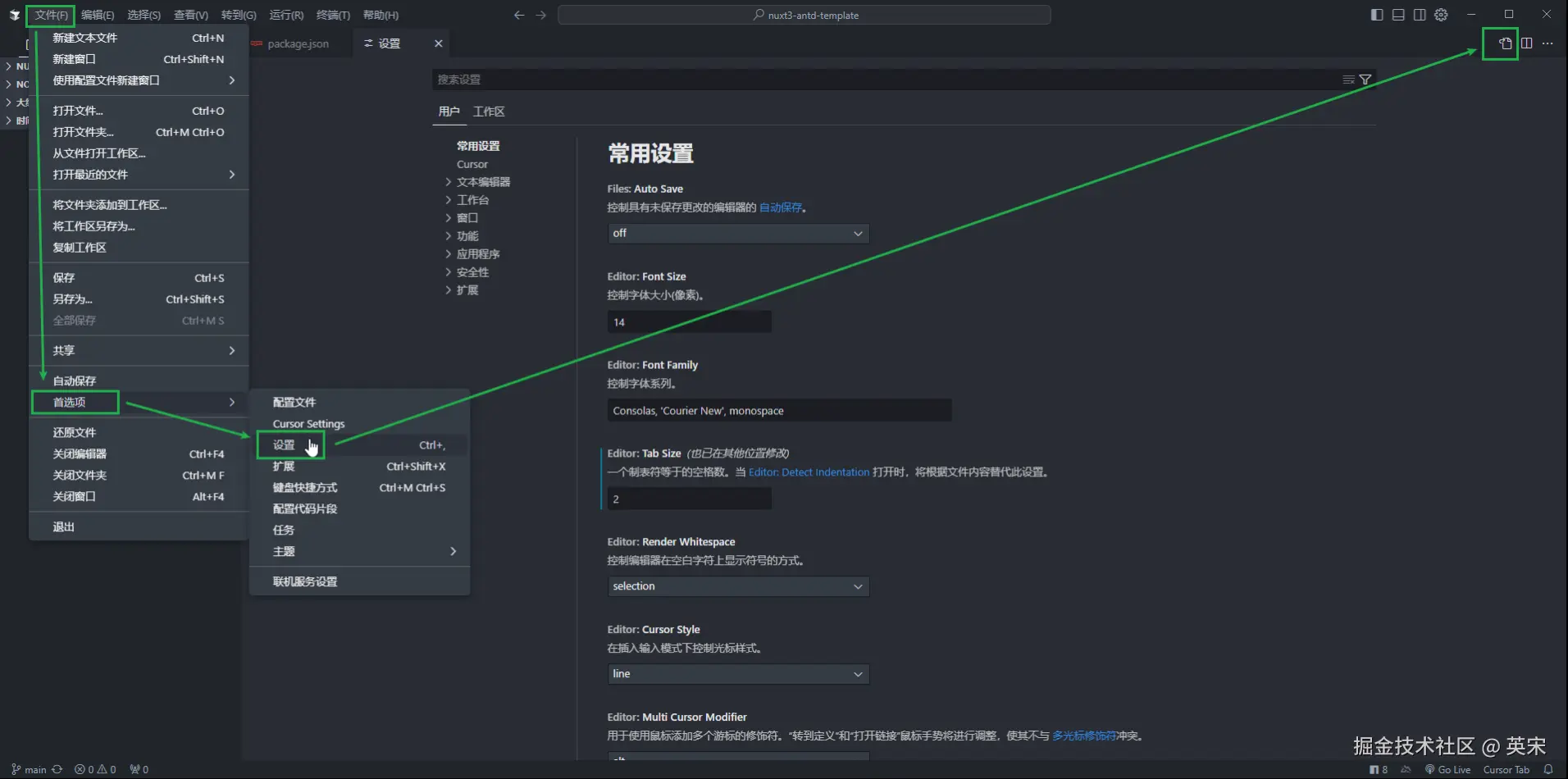
Task: Open the 终端(T) menu
Action: pyautogui.click(x=333, y=15)
